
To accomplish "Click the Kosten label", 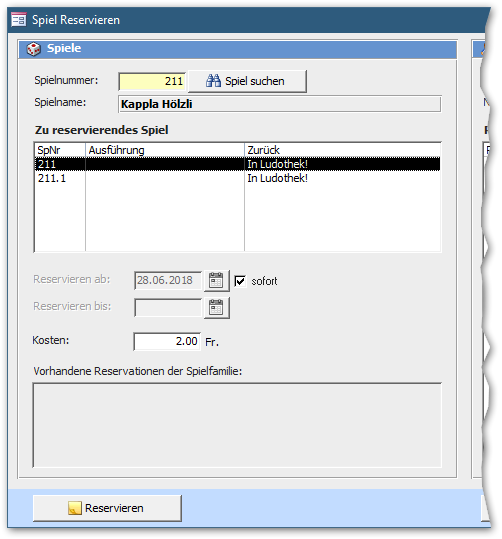I will (x=51, y=340).
